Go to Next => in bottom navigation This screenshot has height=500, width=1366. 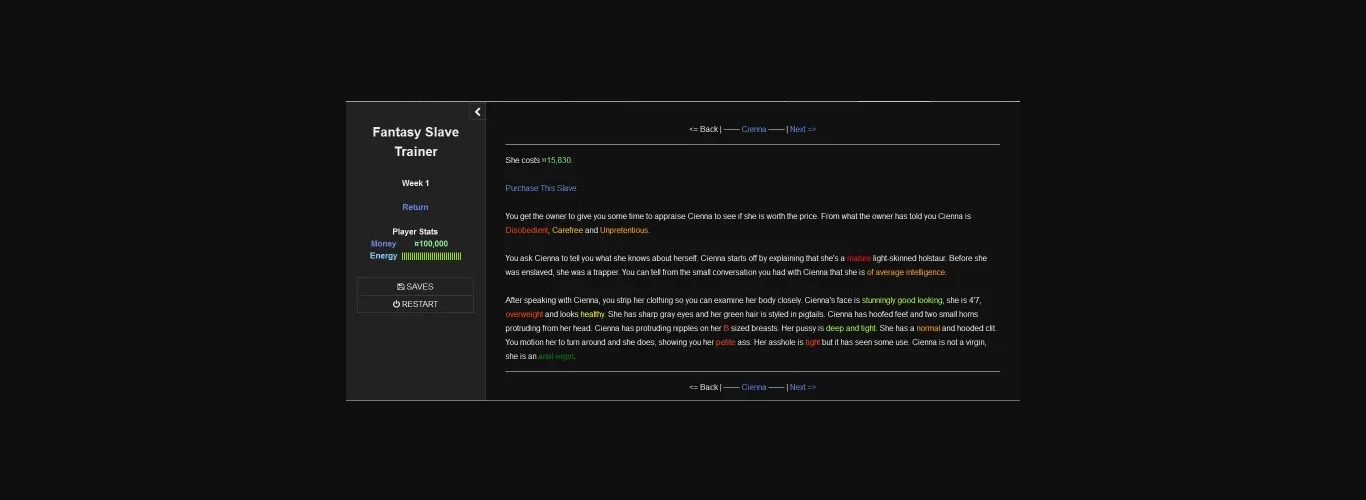click(x=803, y=387)
